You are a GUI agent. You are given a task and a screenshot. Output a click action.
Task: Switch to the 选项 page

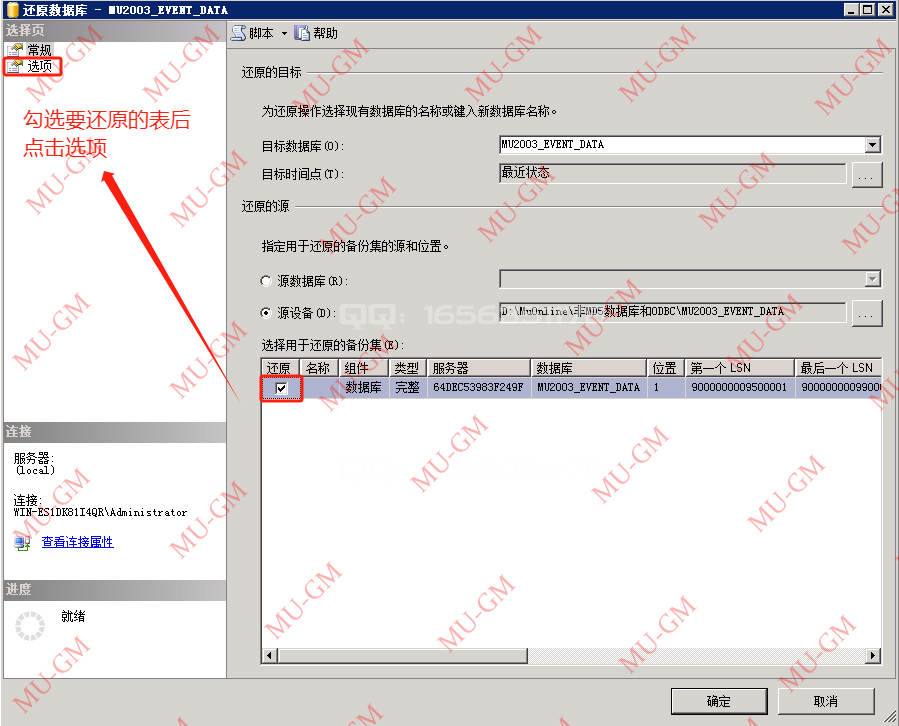tap(40, 66)
